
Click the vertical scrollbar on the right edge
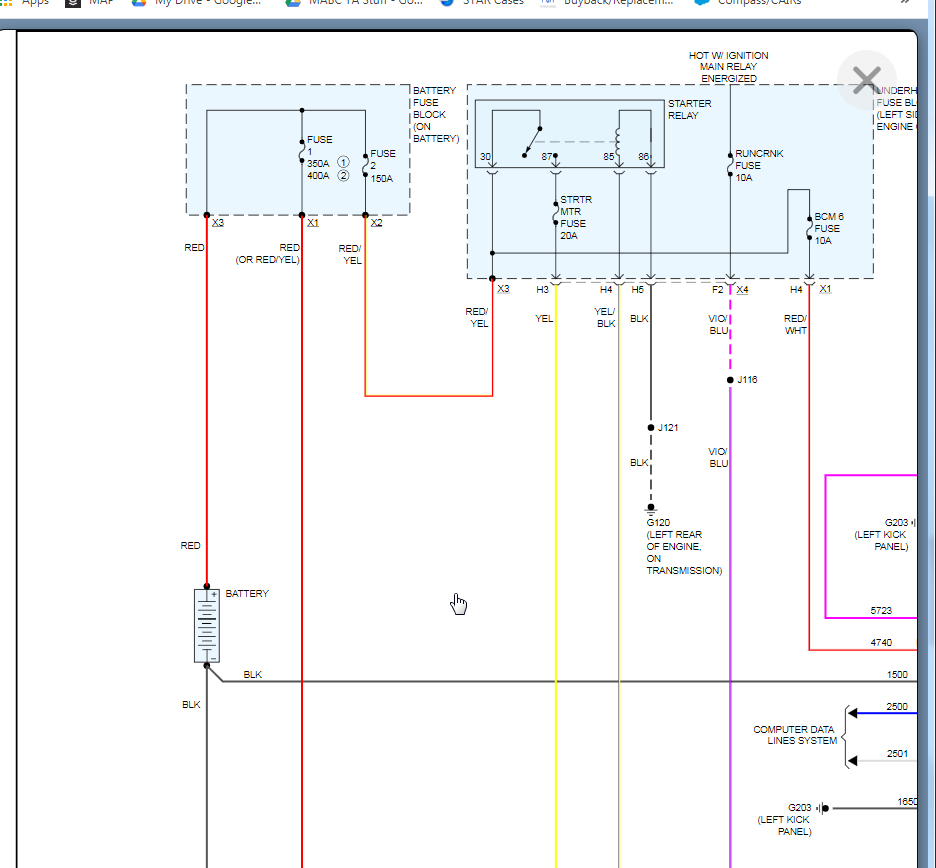931,418
